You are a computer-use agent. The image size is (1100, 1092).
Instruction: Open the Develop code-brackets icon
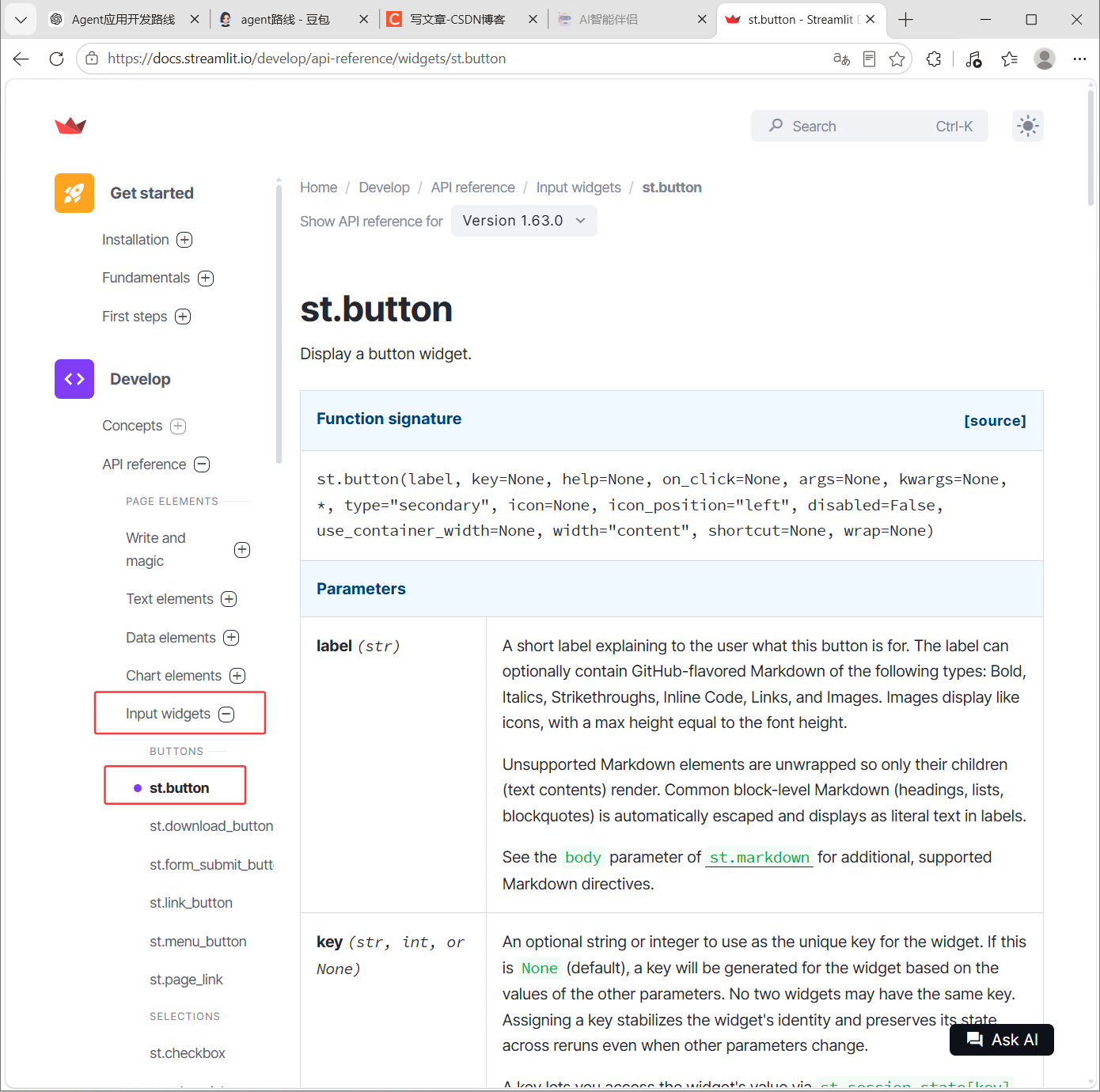click(74, 379)
